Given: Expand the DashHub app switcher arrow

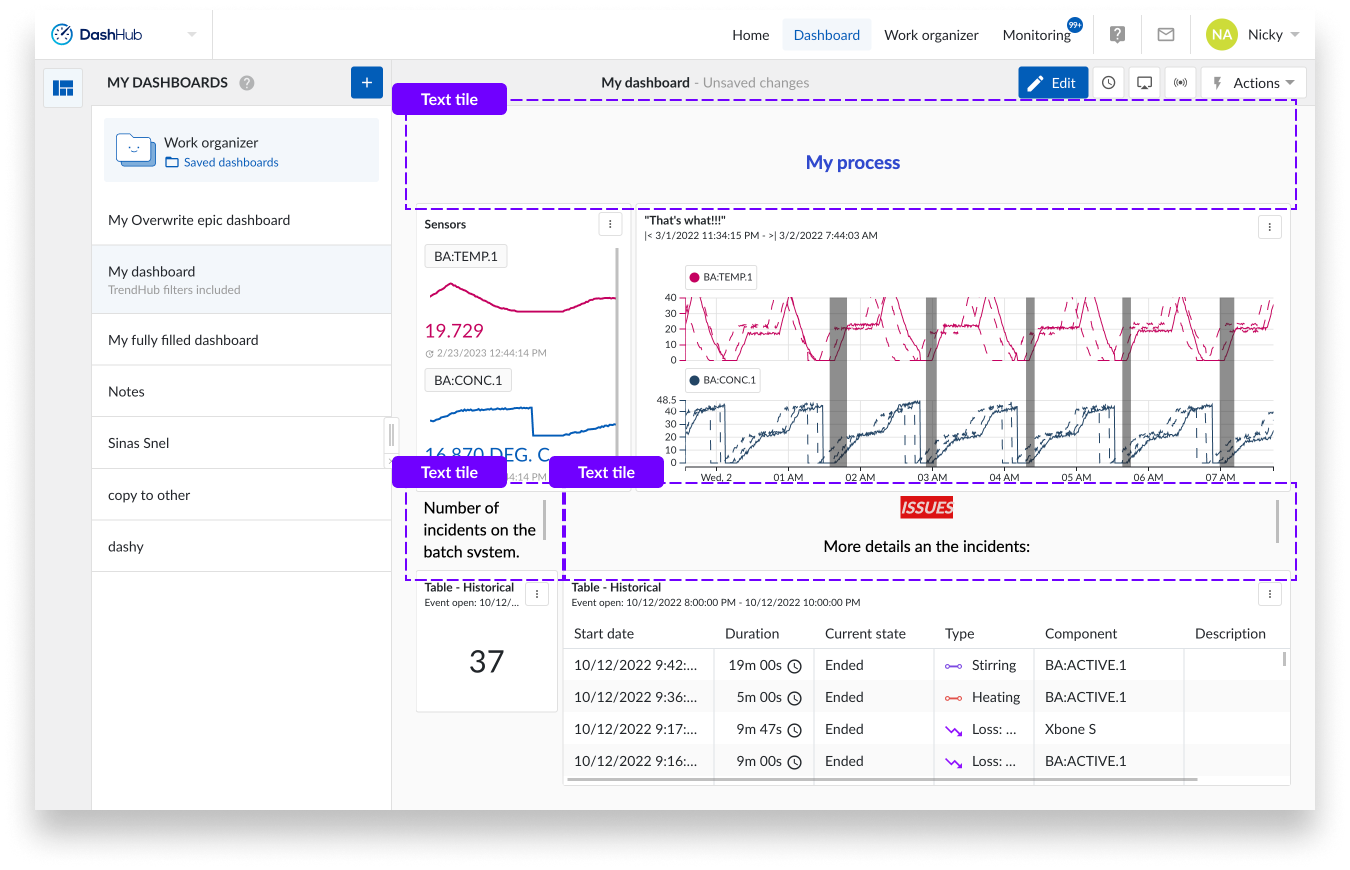Looking at the screenshot, I should pos(192,35).
